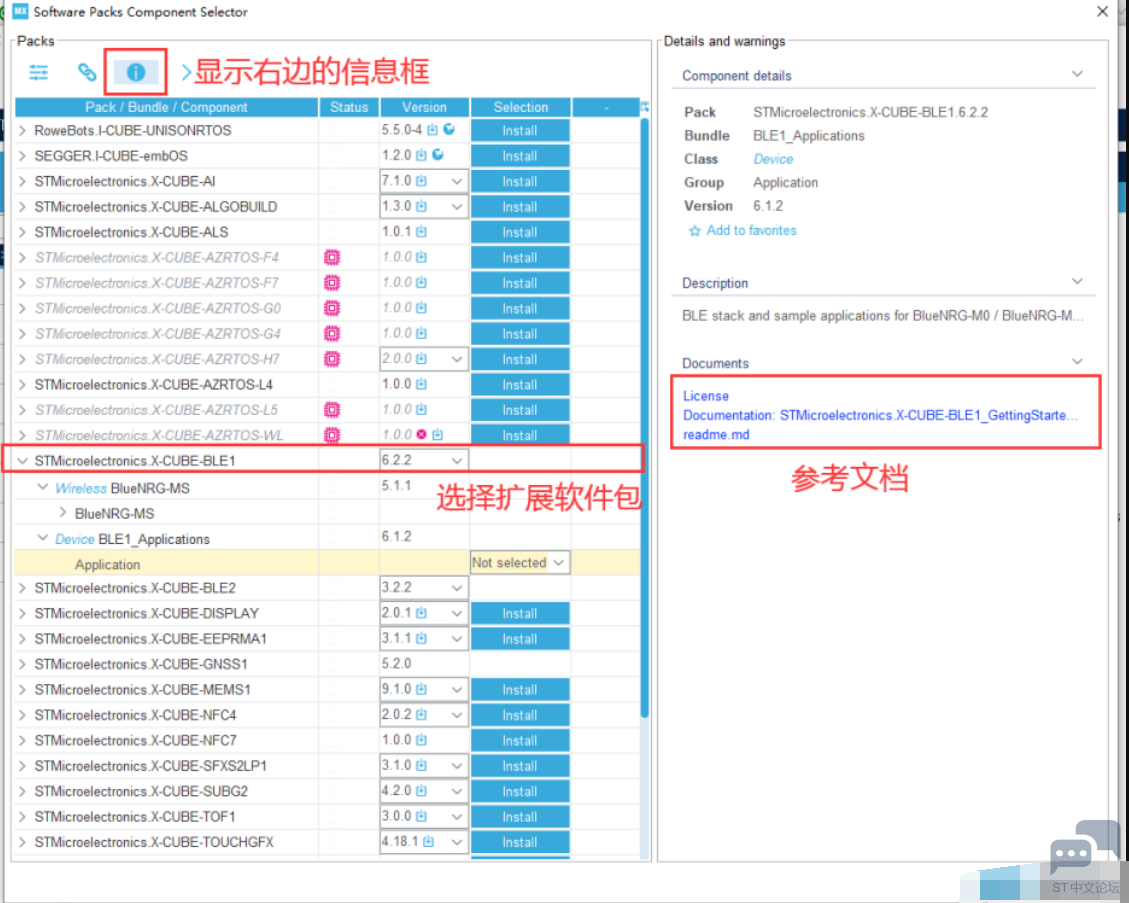
Task: Open the X-CUBE-NFC4 version 2.0.2 dropdown
Action: (456, 715)
